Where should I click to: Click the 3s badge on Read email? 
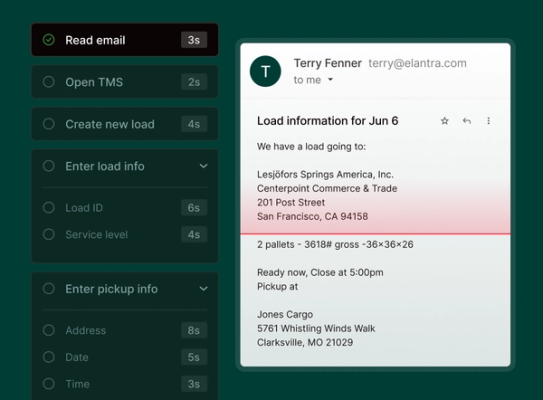coord(194,40)
